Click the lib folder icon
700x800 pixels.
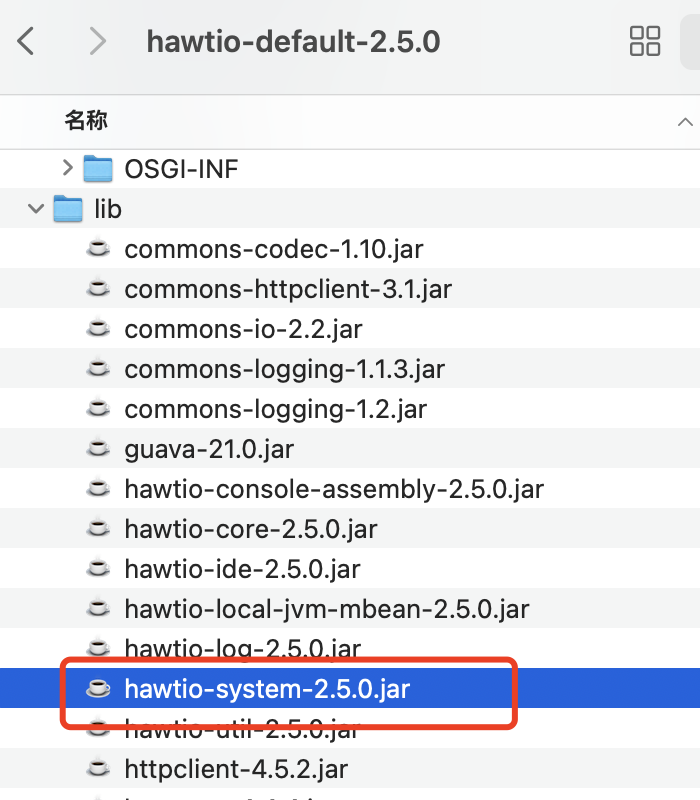pos(67,209)
